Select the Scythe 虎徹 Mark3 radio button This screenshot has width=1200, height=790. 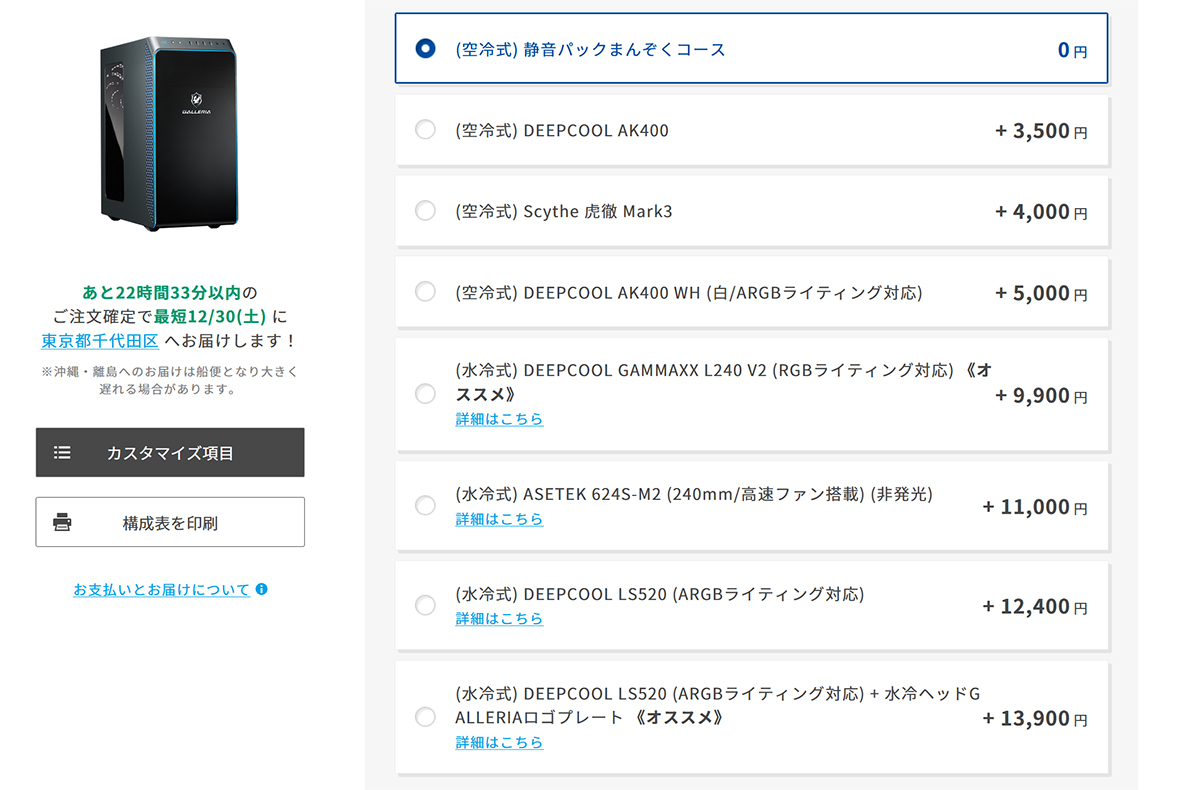point(425,211)
